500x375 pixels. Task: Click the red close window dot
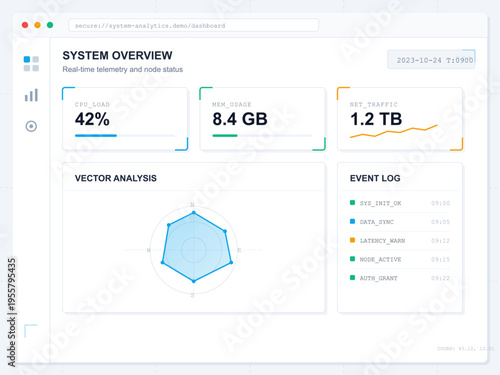(x=25, y=25)
